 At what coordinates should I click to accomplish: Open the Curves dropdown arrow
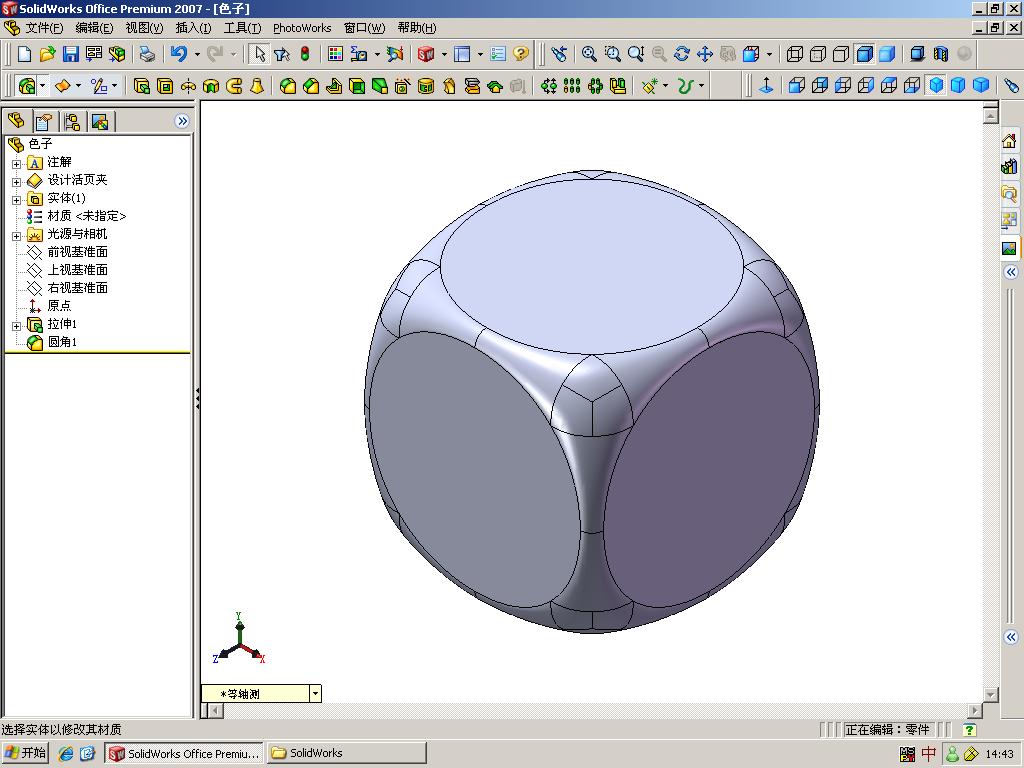[x=701, y=86]
